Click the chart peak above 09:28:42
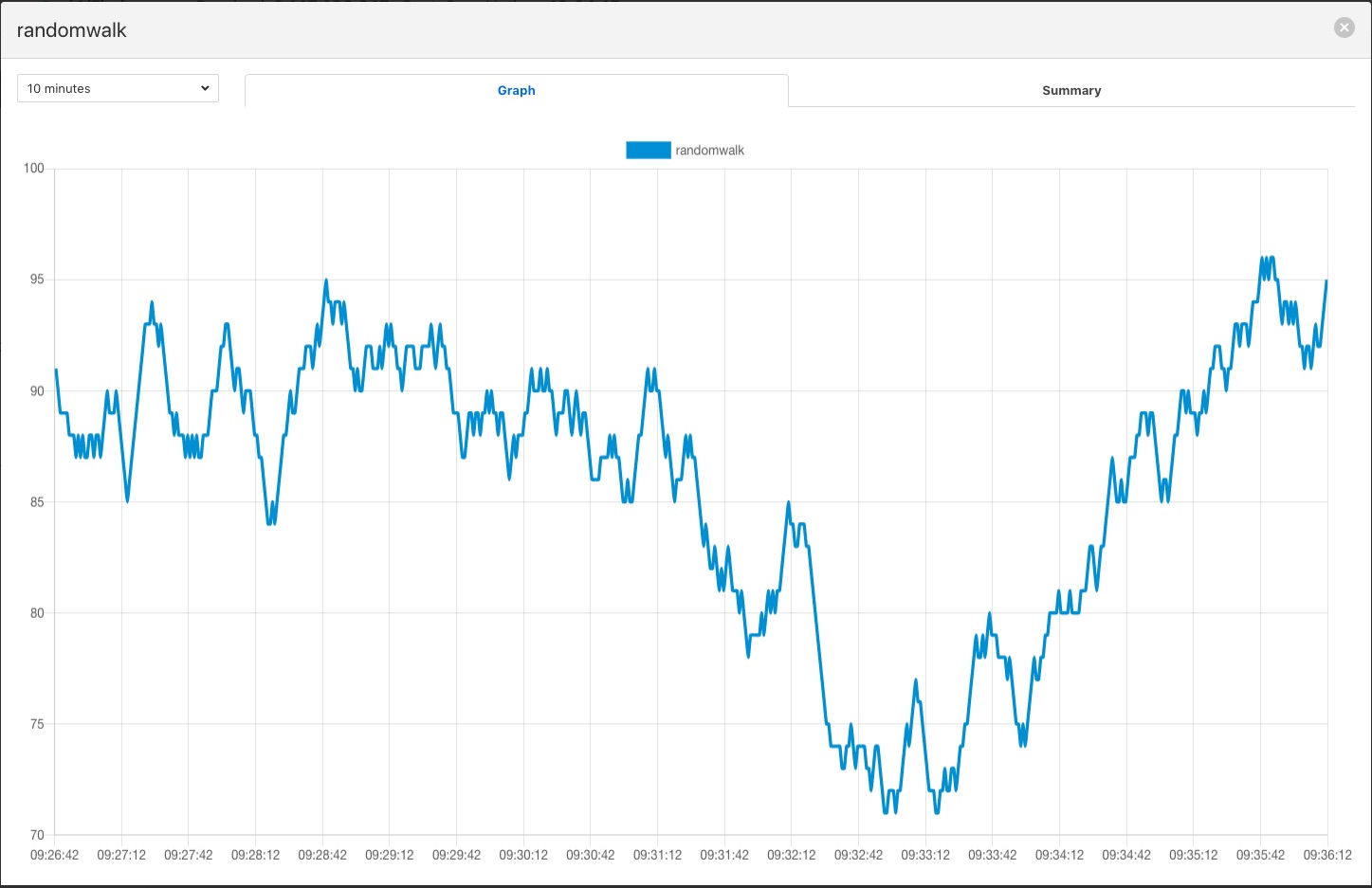The height and width of the screenshot is (888, 1372). point(326,281)
